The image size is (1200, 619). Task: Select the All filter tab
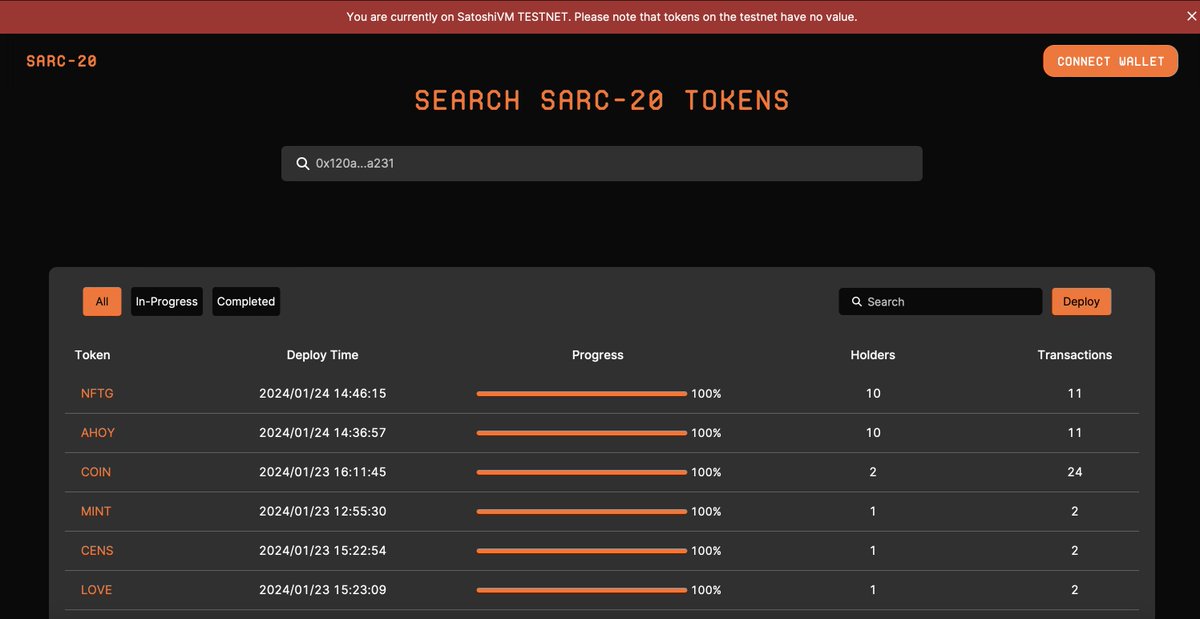[102, 301]
